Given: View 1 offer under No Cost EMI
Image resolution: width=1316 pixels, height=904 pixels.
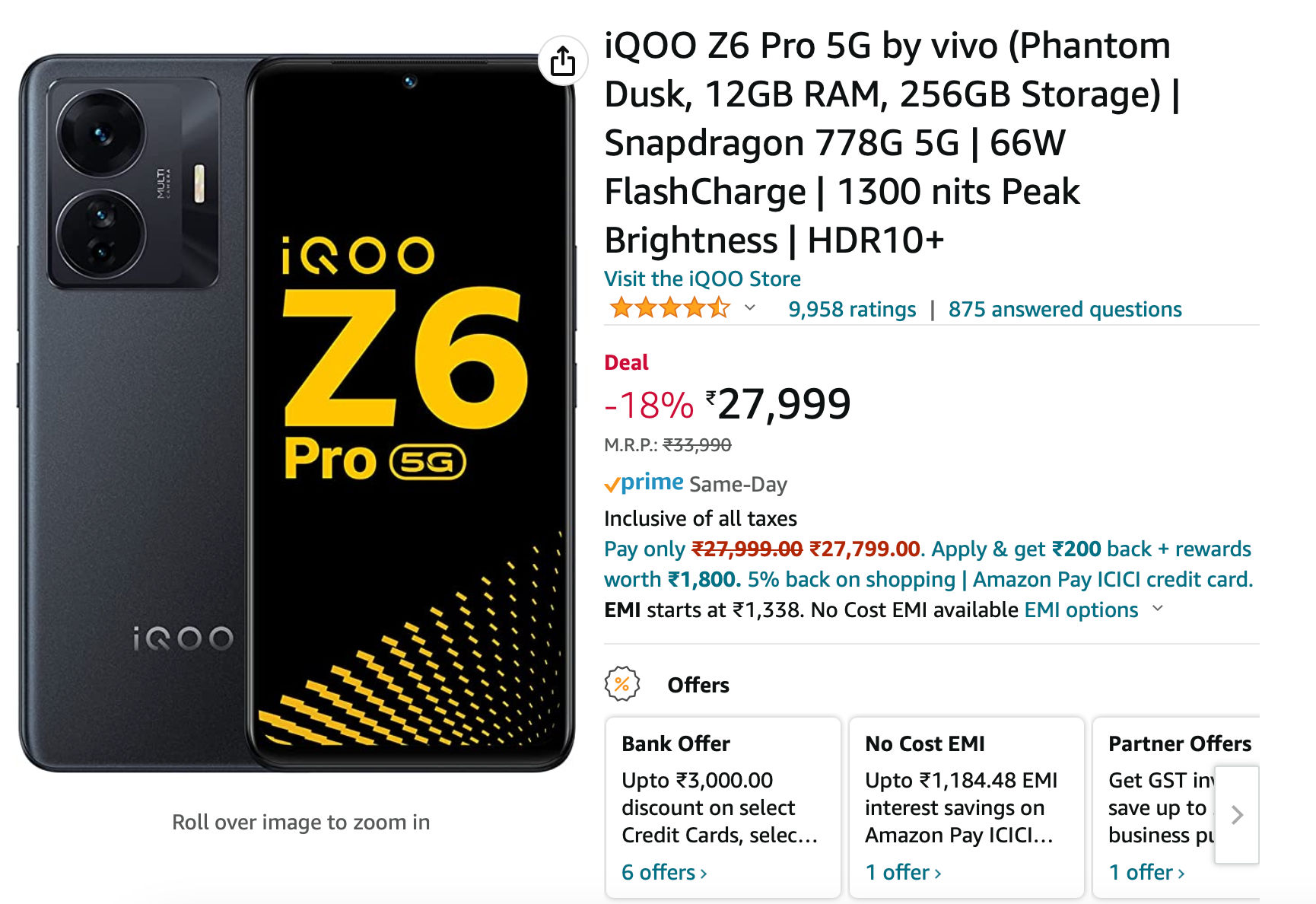Looking at the screenshot, I should pyautogui.click(x=903, y=872).
